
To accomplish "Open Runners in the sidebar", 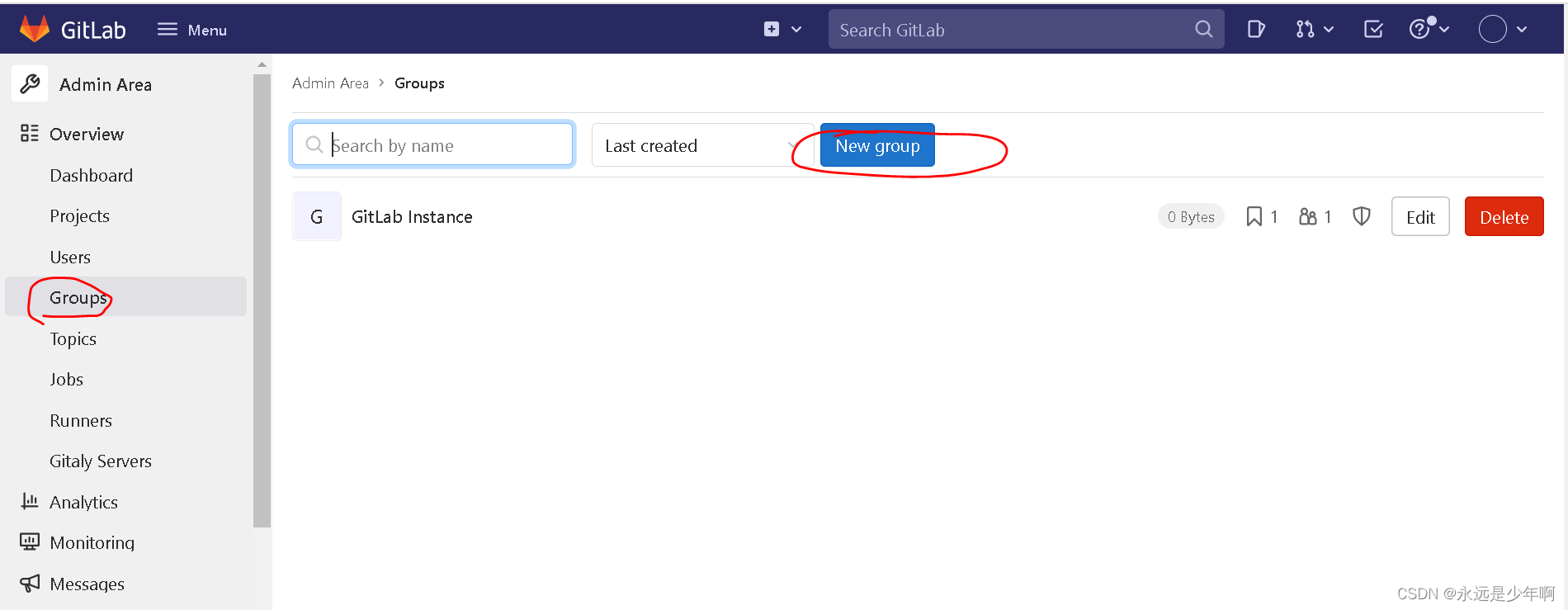I will tap(81, 420).
